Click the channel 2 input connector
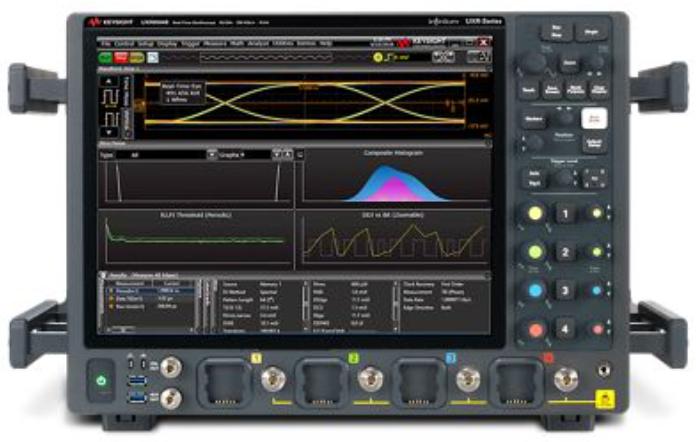Viewport: 696px width, 442px height. pos(370,379)
